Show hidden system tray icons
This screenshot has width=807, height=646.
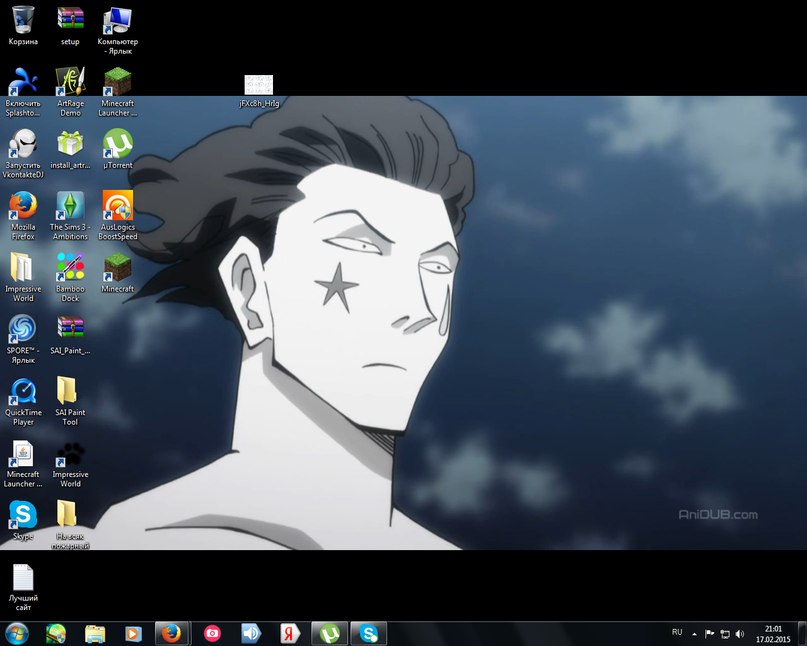click(694, 634)
